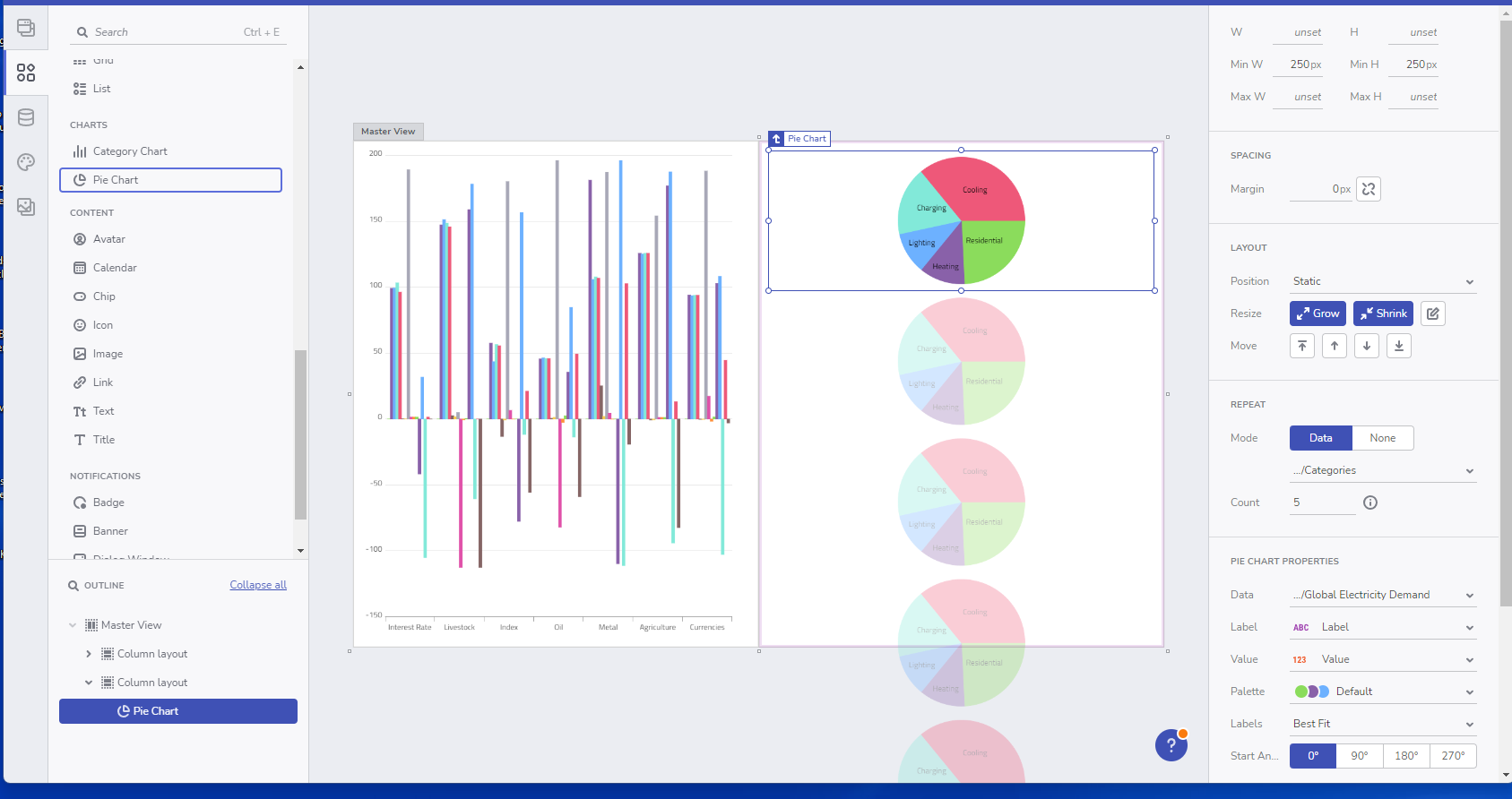Pick the Avatar component

point(170,239)
